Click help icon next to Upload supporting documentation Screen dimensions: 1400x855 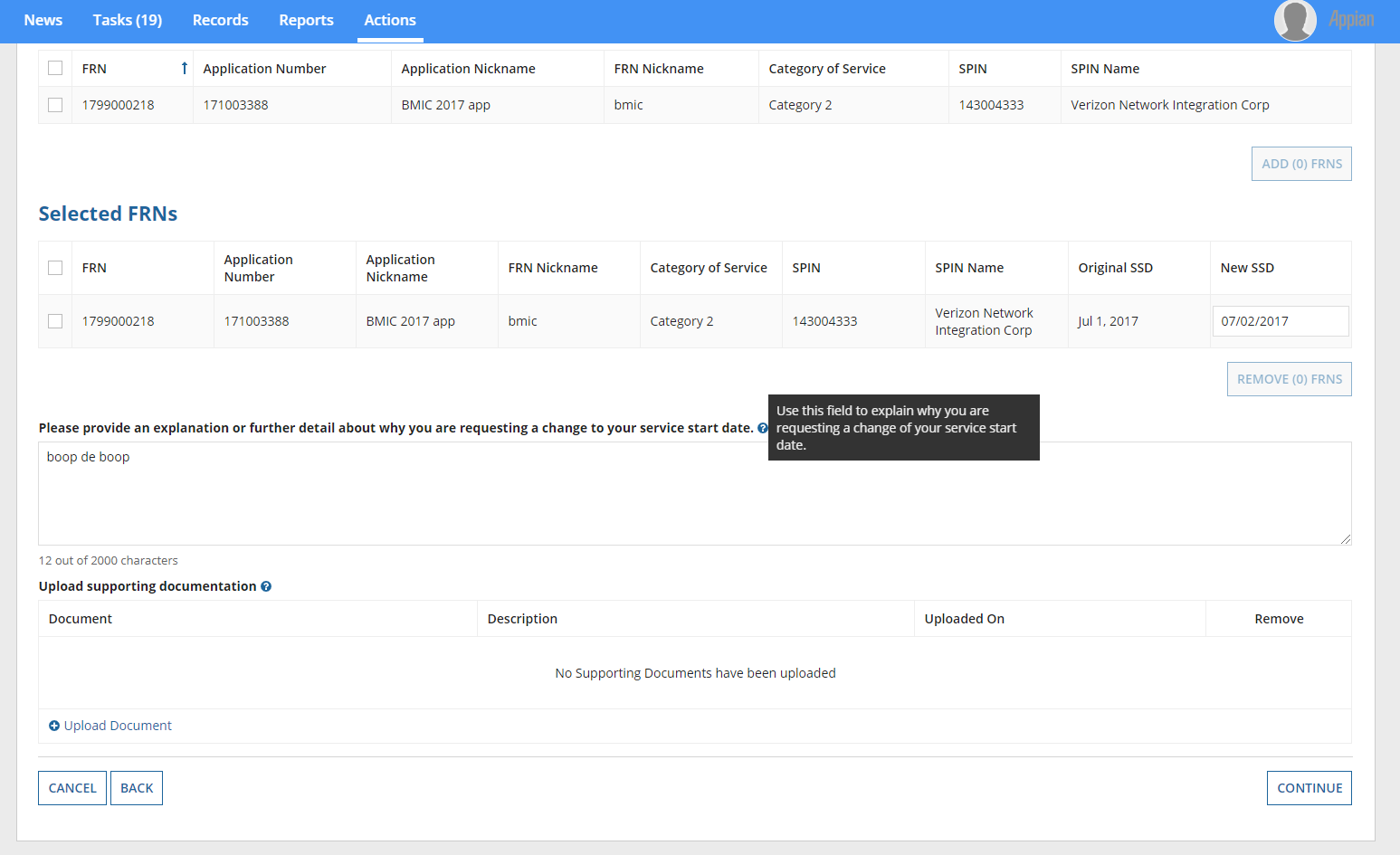(266, 586)
